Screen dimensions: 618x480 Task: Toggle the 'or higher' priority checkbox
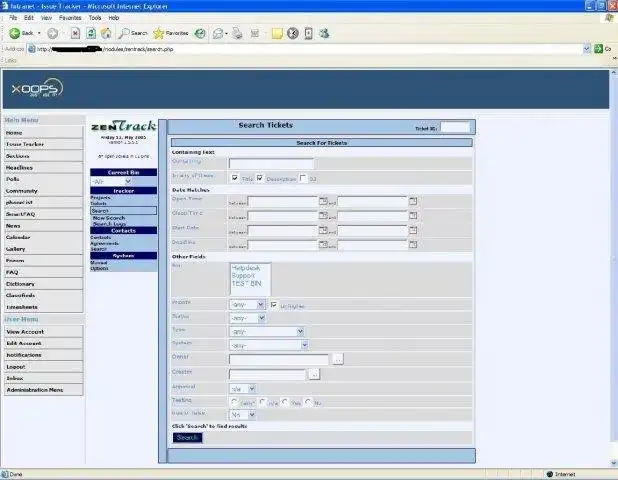pyautogui.click(x=274, y=305)
